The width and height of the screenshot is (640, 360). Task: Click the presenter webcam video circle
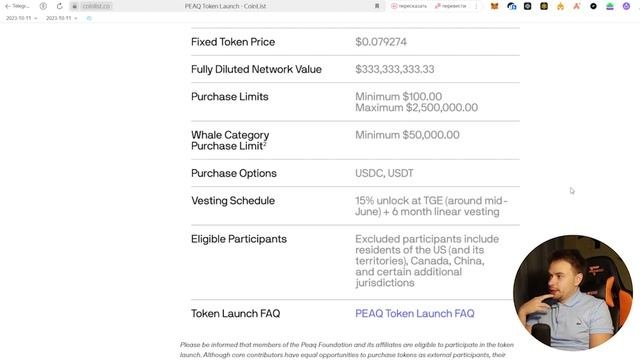[573, 292]
